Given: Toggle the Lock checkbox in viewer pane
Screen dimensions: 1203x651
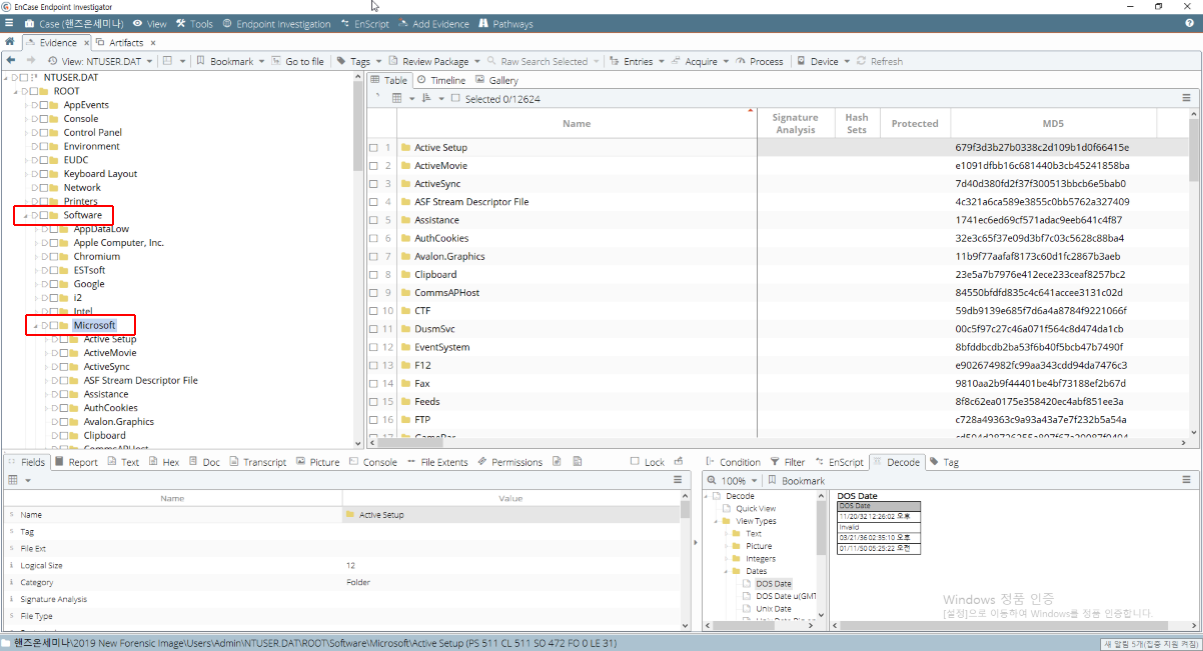Looking at the screenshot, I should point(636,462).
